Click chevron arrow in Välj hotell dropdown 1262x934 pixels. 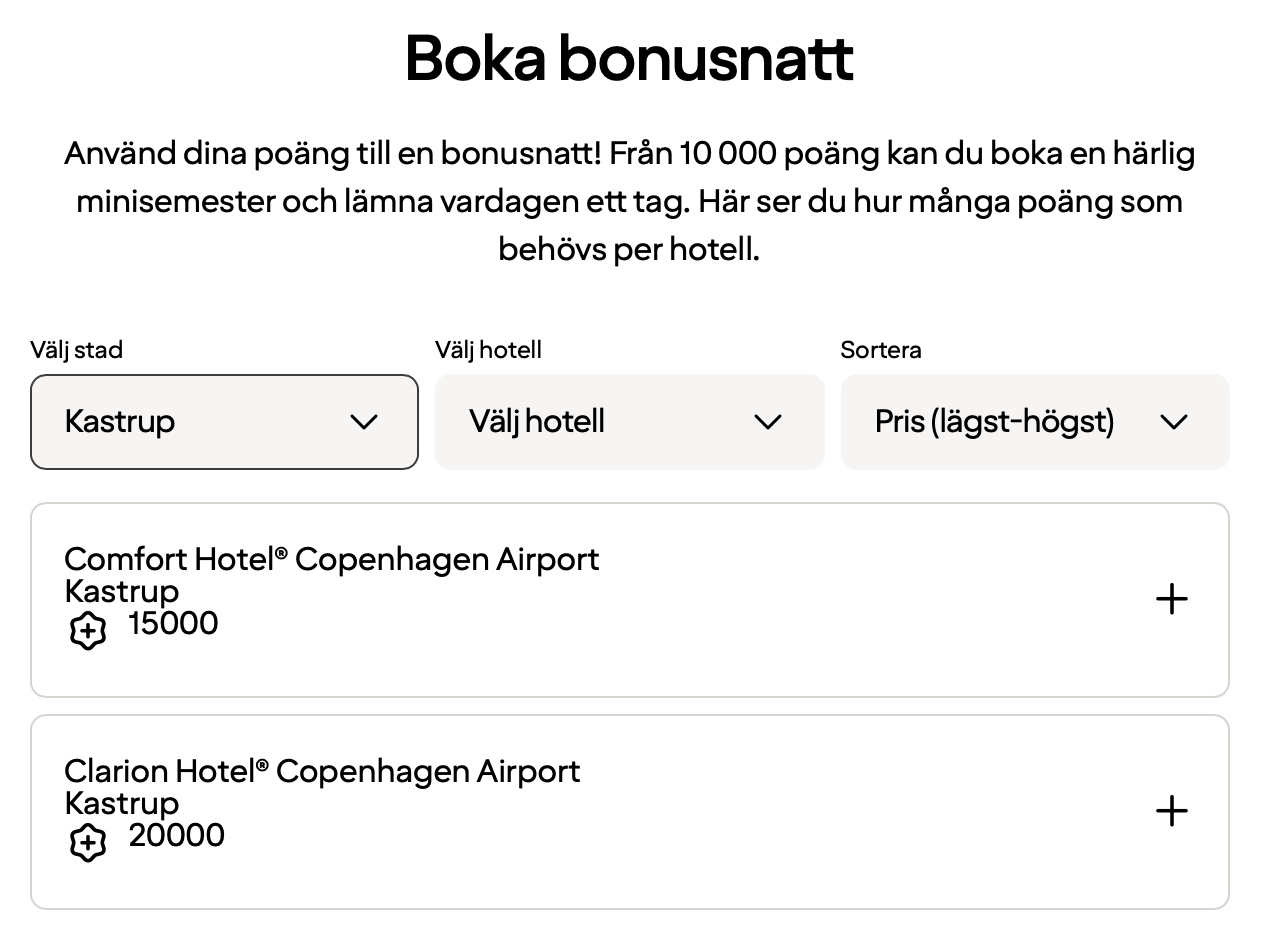click(767, 422)
